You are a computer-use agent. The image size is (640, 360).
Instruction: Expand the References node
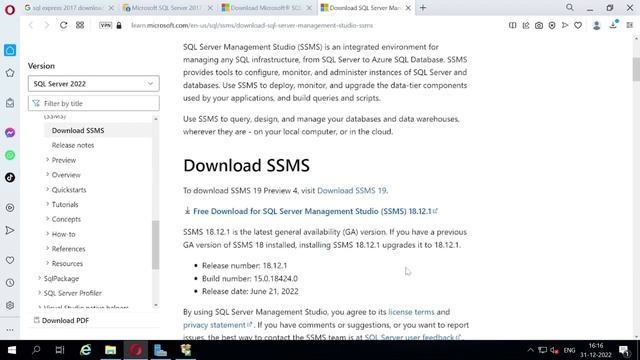click(47, 249)
